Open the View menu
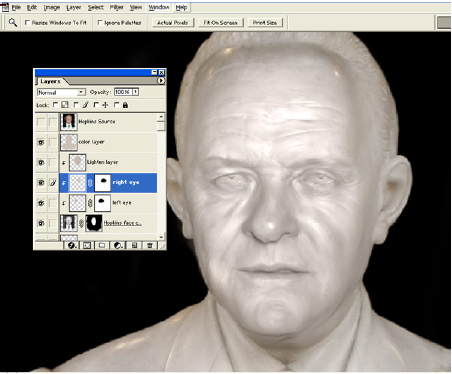452x374 pixels. [x=136, y=7]
